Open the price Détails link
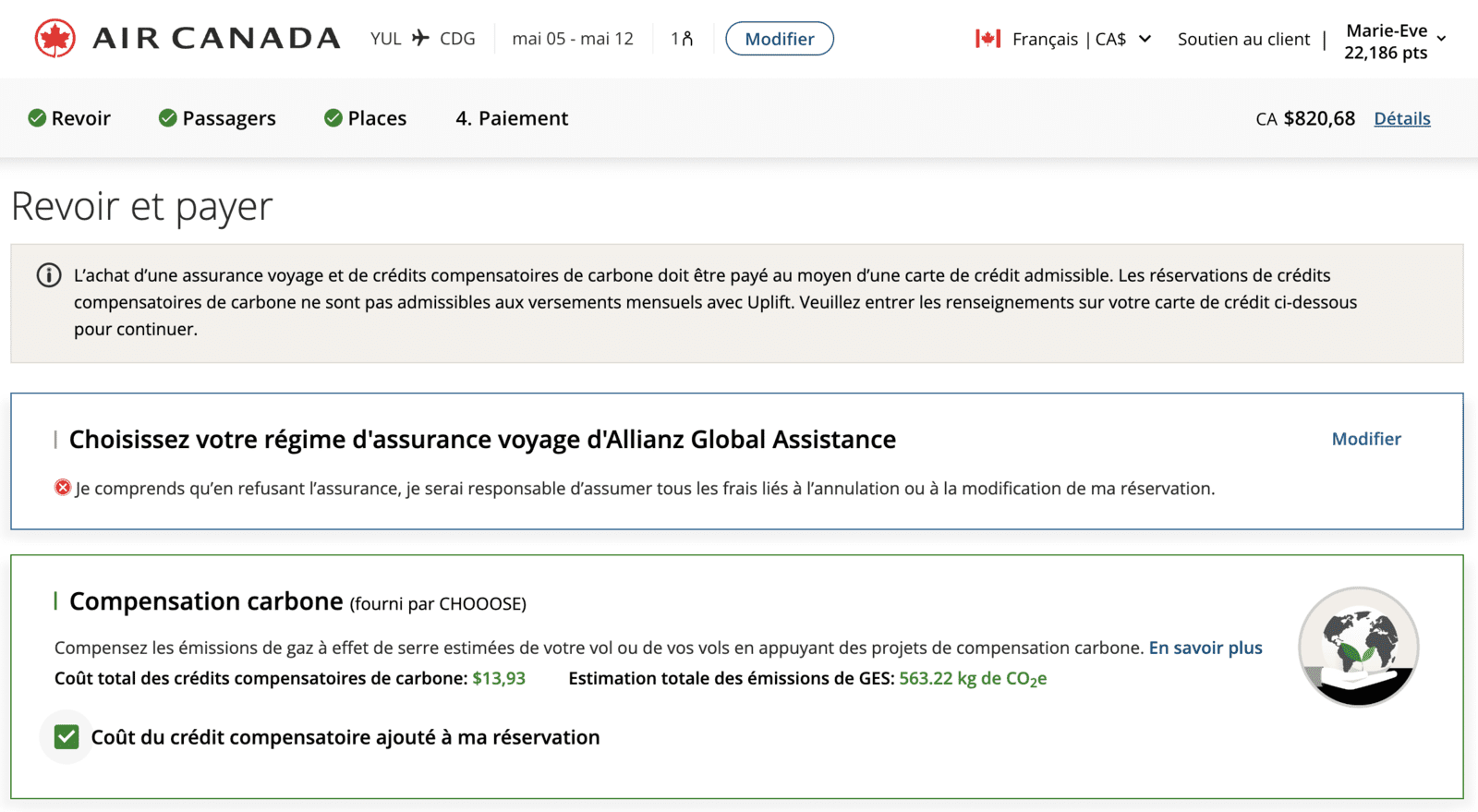Image resolution: width=1478 pixels, height=812 pixels. (1402, 118)
